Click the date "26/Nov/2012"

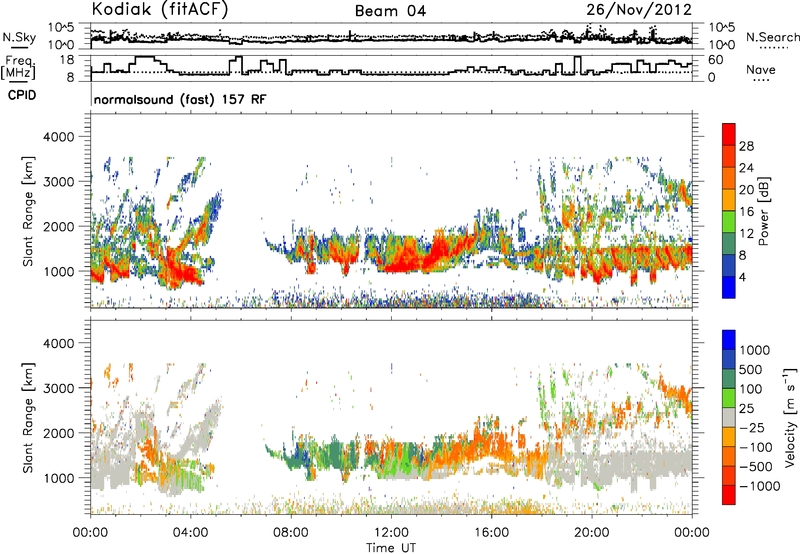tap(639, 10)
